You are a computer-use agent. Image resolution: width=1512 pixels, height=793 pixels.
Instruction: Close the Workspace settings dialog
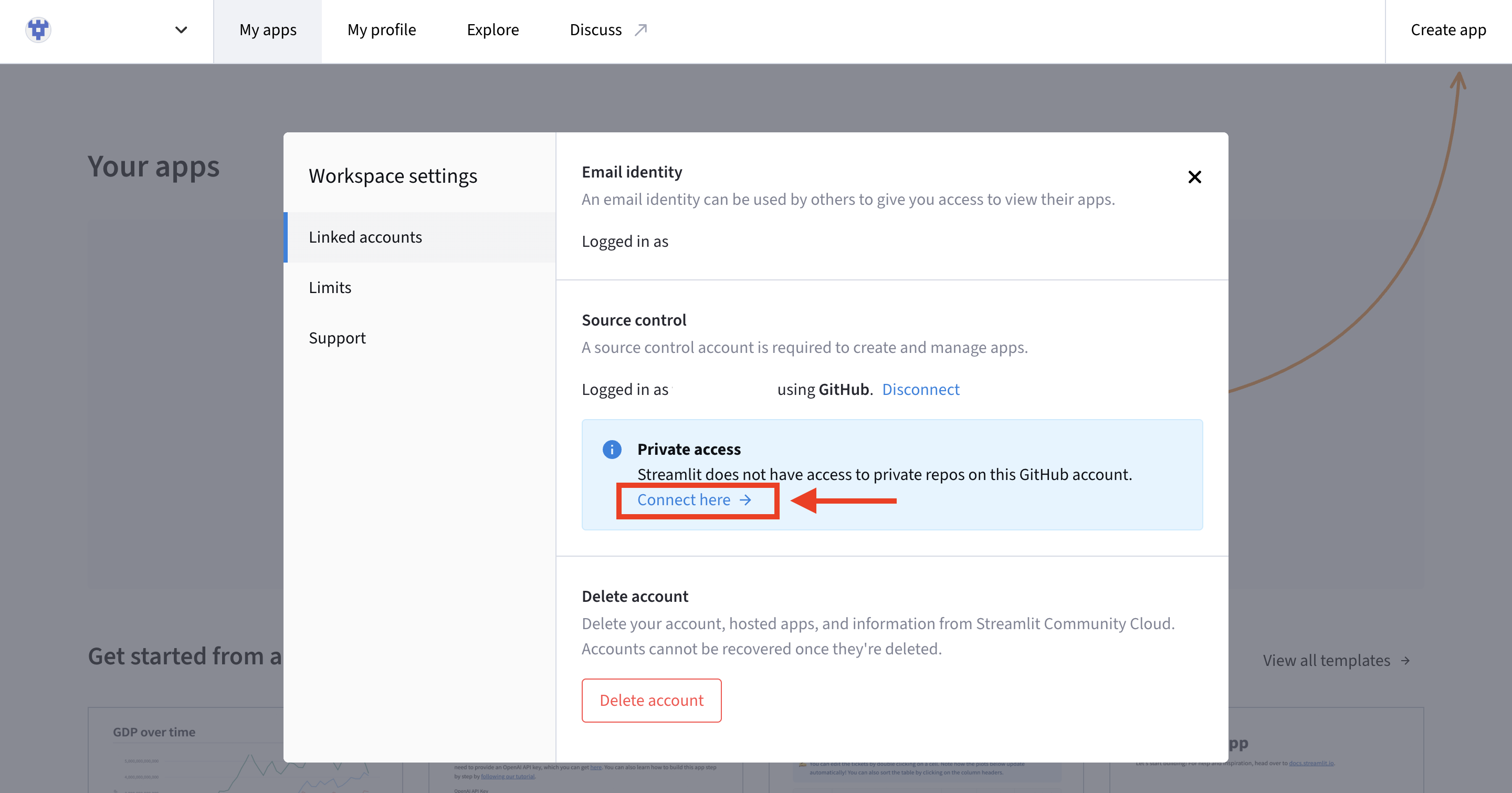point(1194,176)
